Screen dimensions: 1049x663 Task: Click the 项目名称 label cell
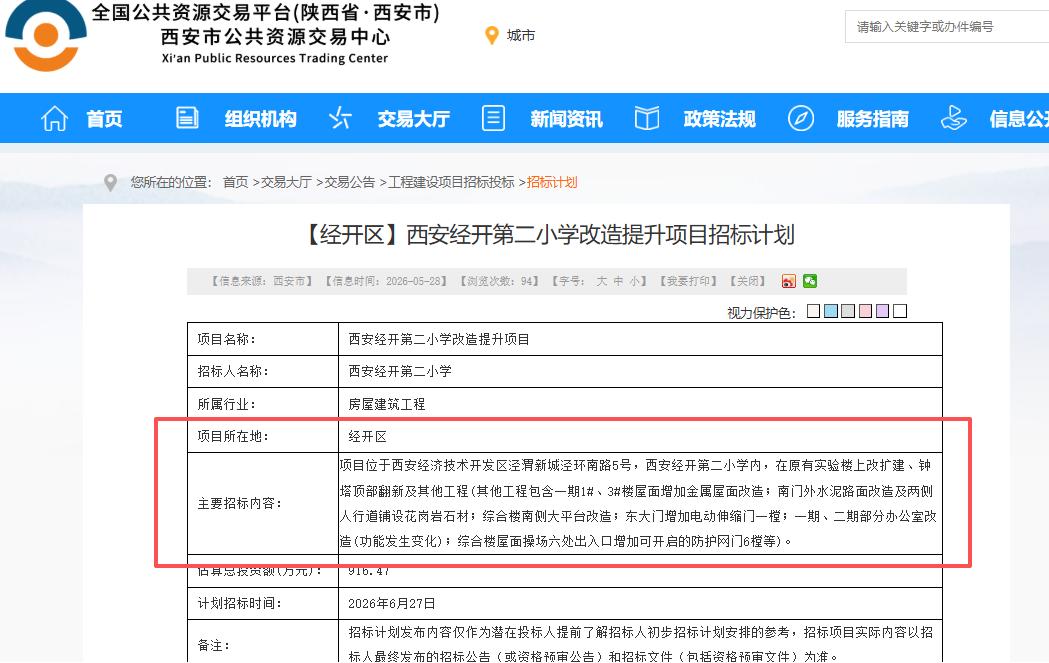263,339
